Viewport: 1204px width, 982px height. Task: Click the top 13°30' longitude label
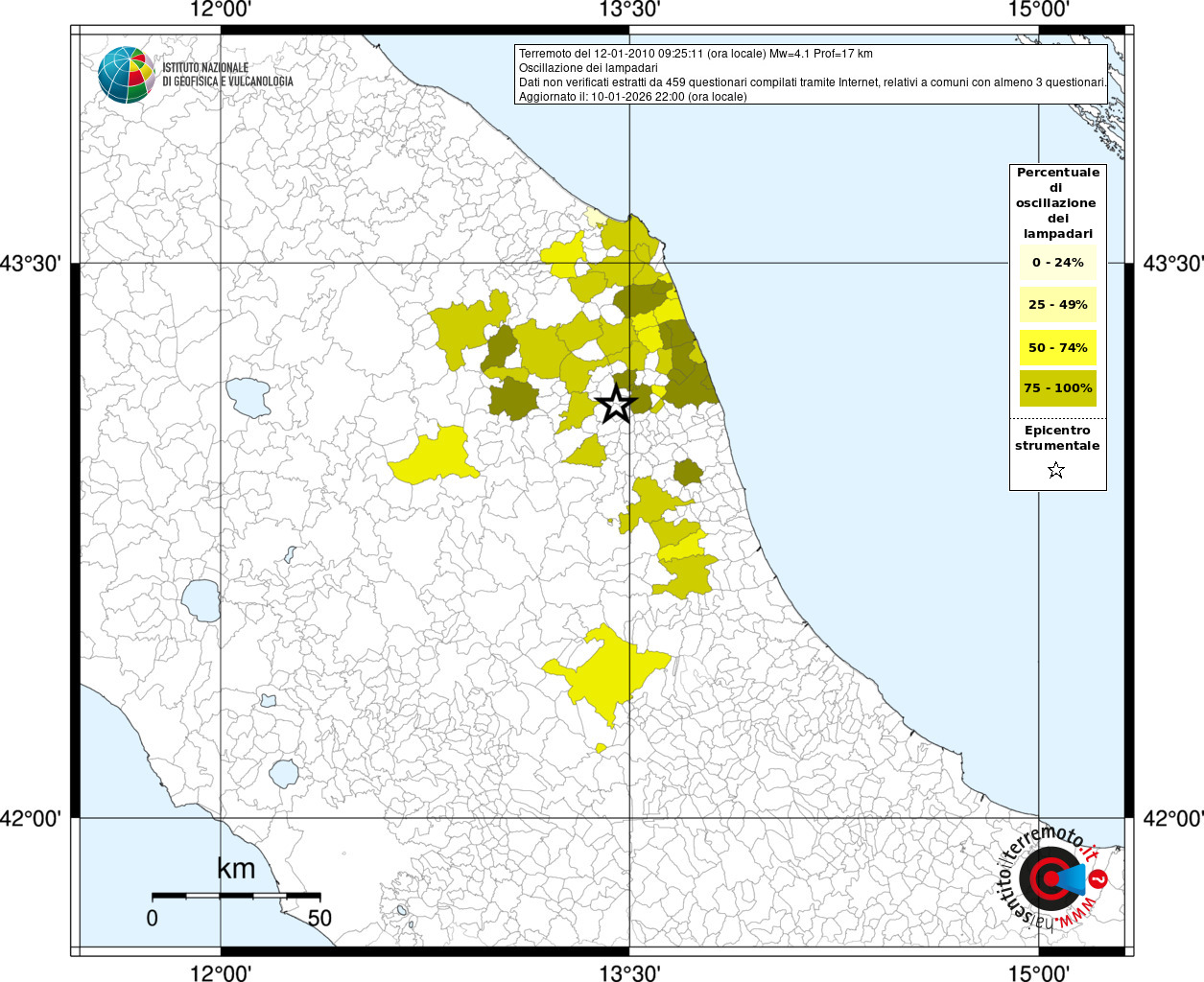click(629, 11)
